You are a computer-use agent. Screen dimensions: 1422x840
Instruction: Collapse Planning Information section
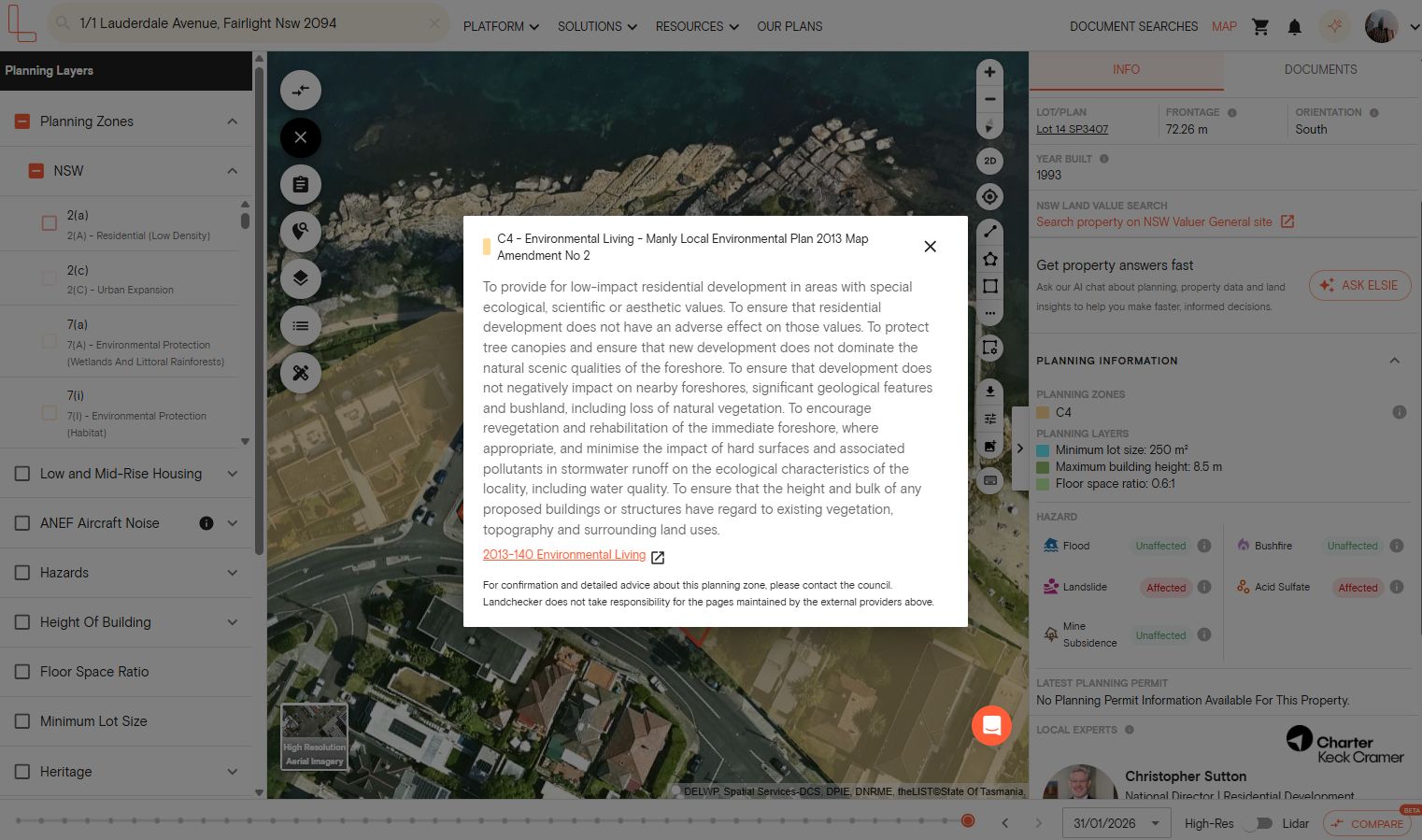coord(1395,361)
